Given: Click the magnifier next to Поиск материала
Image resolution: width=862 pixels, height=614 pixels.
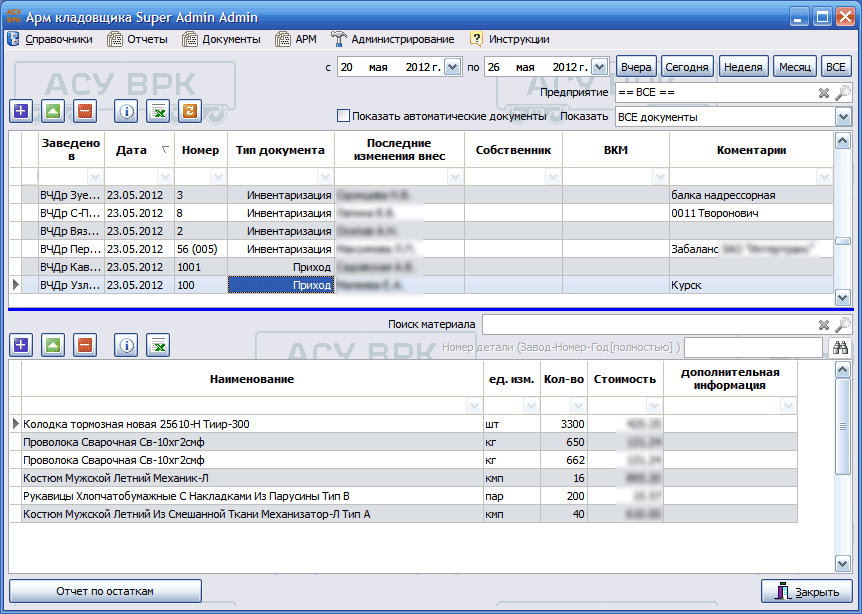Looking at the screenshot, I should (842, 325).
